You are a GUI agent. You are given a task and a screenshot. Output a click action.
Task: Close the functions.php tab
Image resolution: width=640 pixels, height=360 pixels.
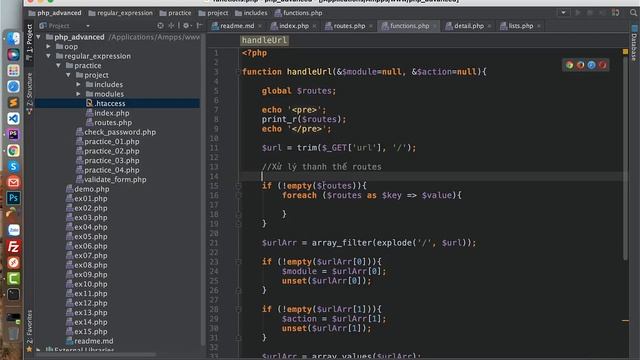coord(435,26)
